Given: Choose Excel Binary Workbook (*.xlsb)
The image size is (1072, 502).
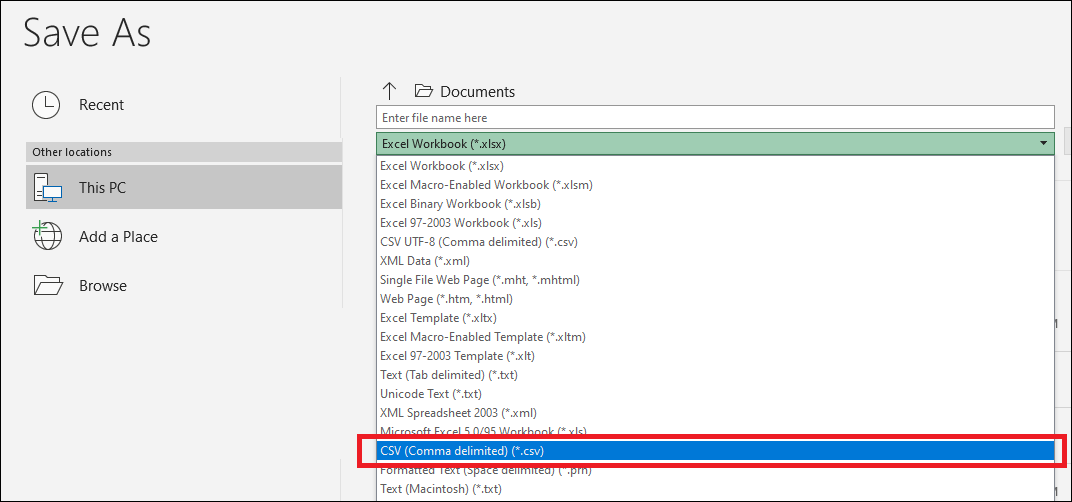Looking at the screenshot, I should 715,204.
